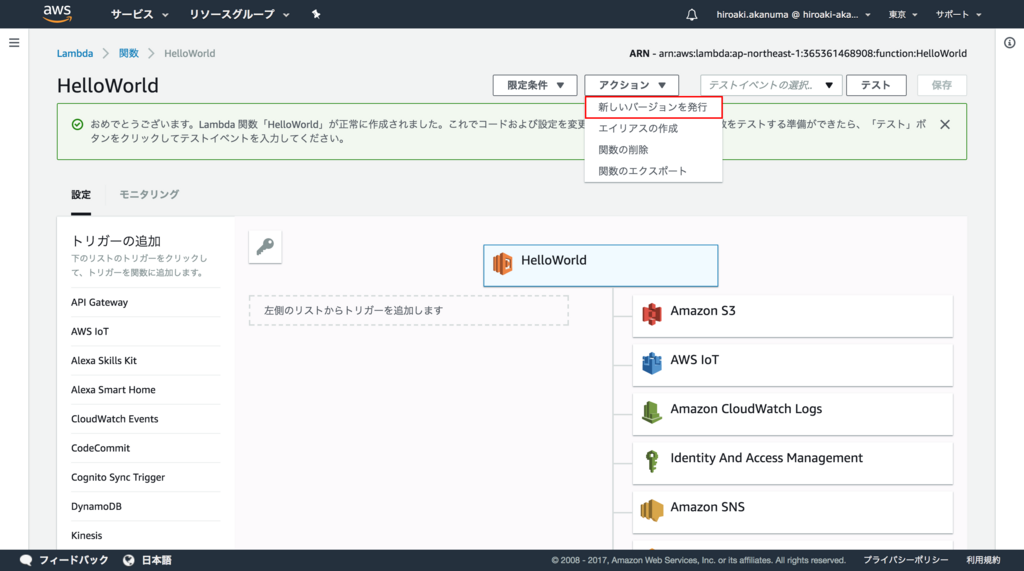Collapse the アクション dropdown

[632, 85]
